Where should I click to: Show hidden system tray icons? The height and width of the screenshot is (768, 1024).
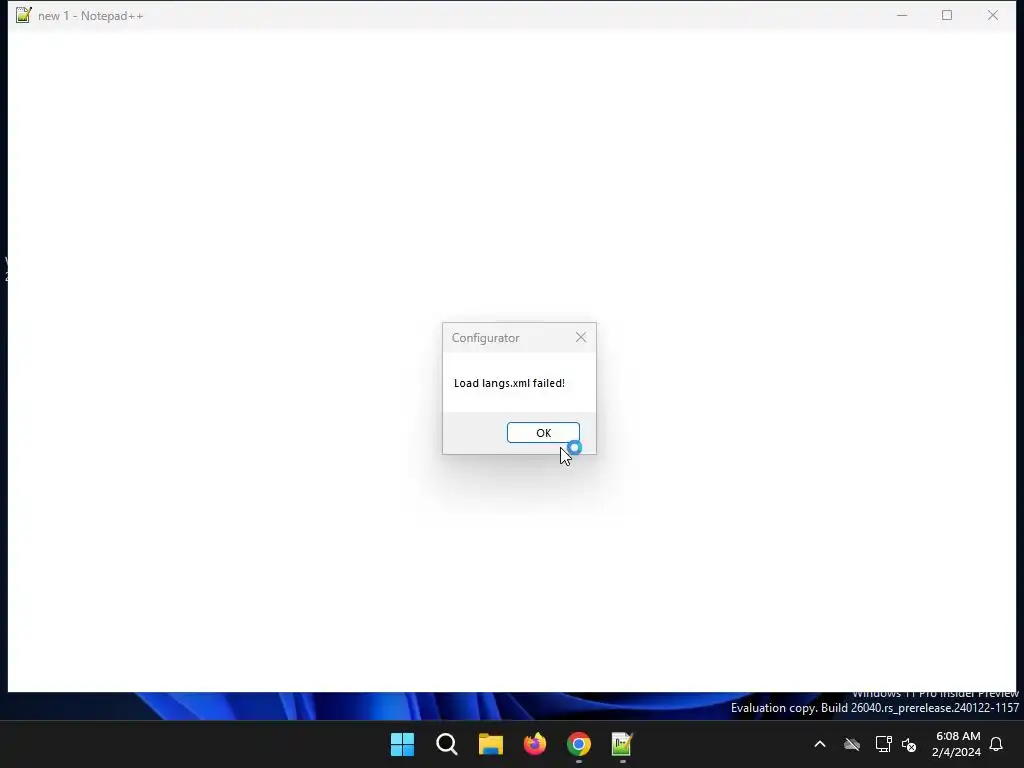820,744
